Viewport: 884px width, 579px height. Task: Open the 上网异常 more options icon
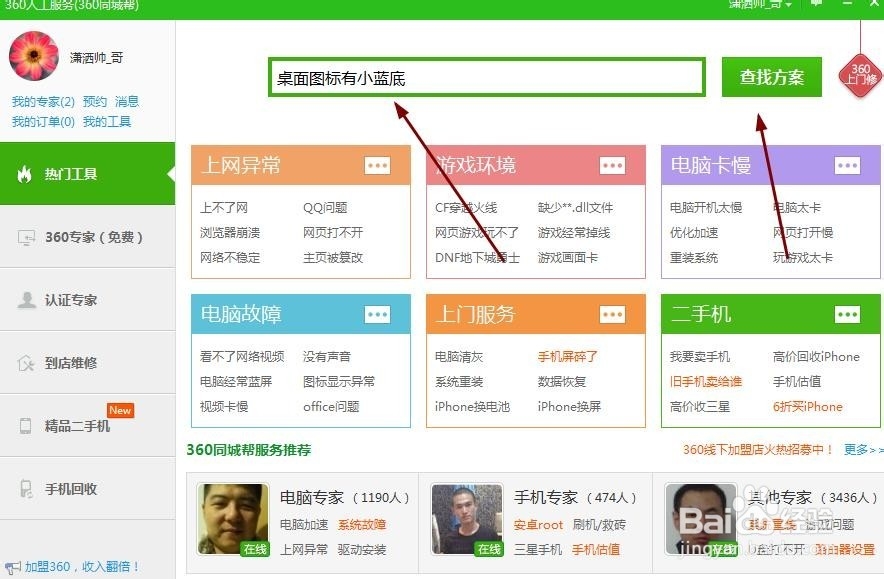(x=377, y=166)
